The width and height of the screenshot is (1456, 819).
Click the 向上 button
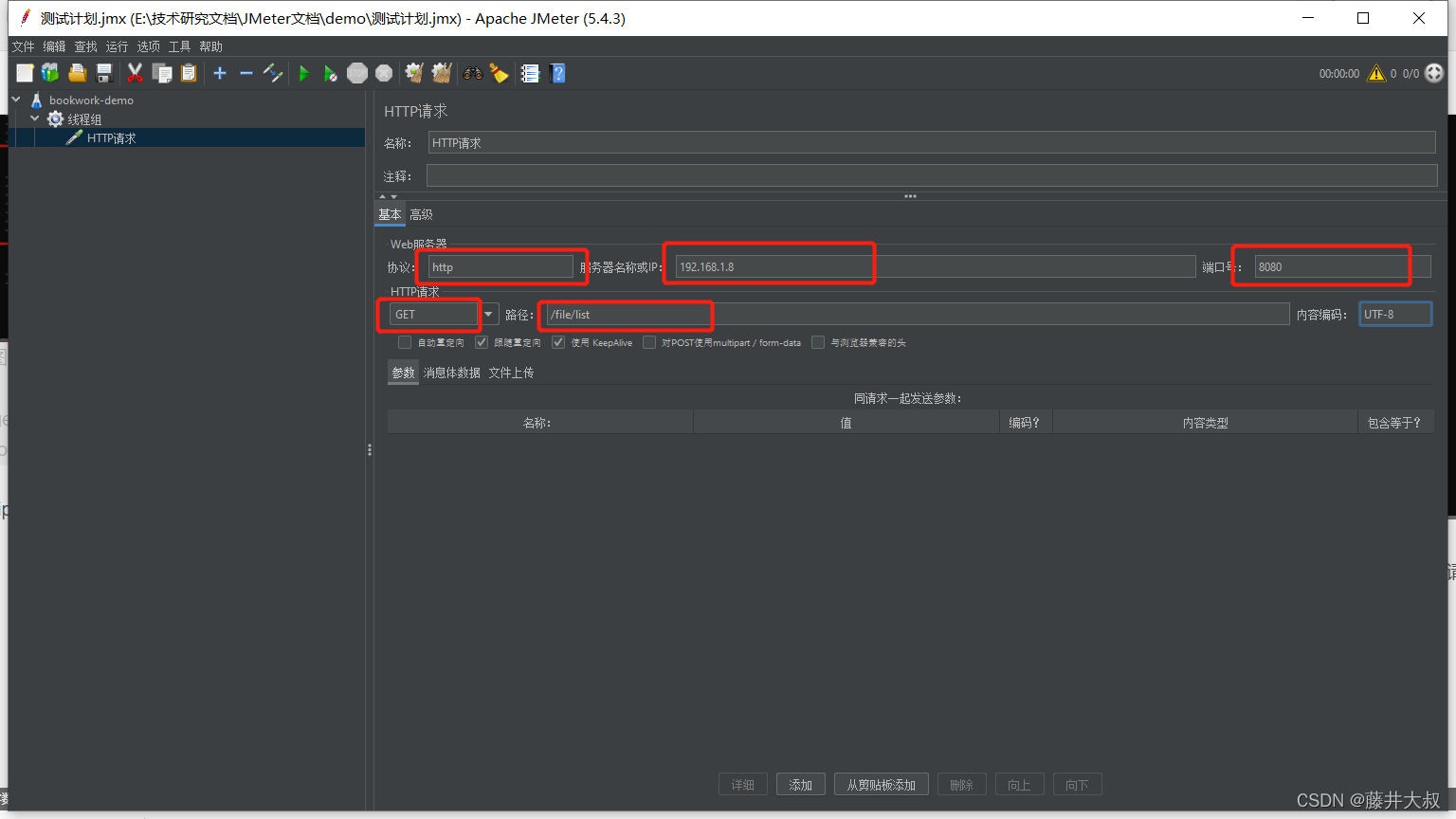click(x=1019, y=785)
